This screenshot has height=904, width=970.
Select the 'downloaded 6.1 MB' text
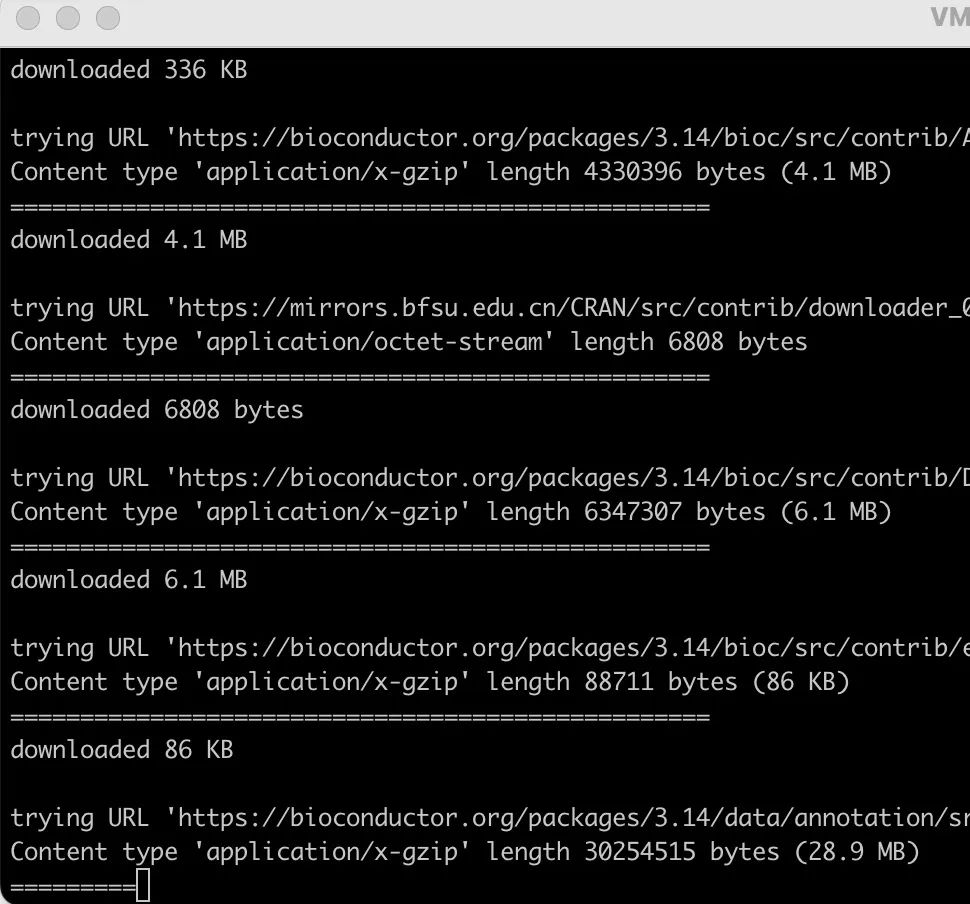(129, 580)
